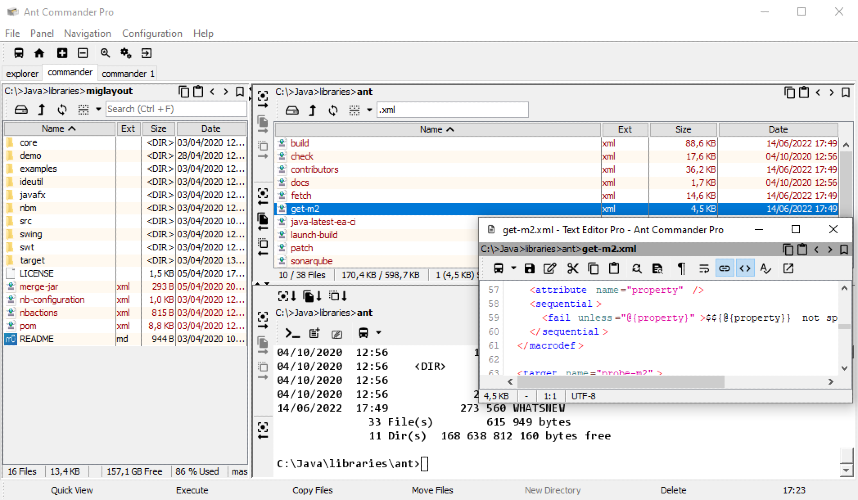Open the terminal prompt icon in ant console

(x=292, y=333)
